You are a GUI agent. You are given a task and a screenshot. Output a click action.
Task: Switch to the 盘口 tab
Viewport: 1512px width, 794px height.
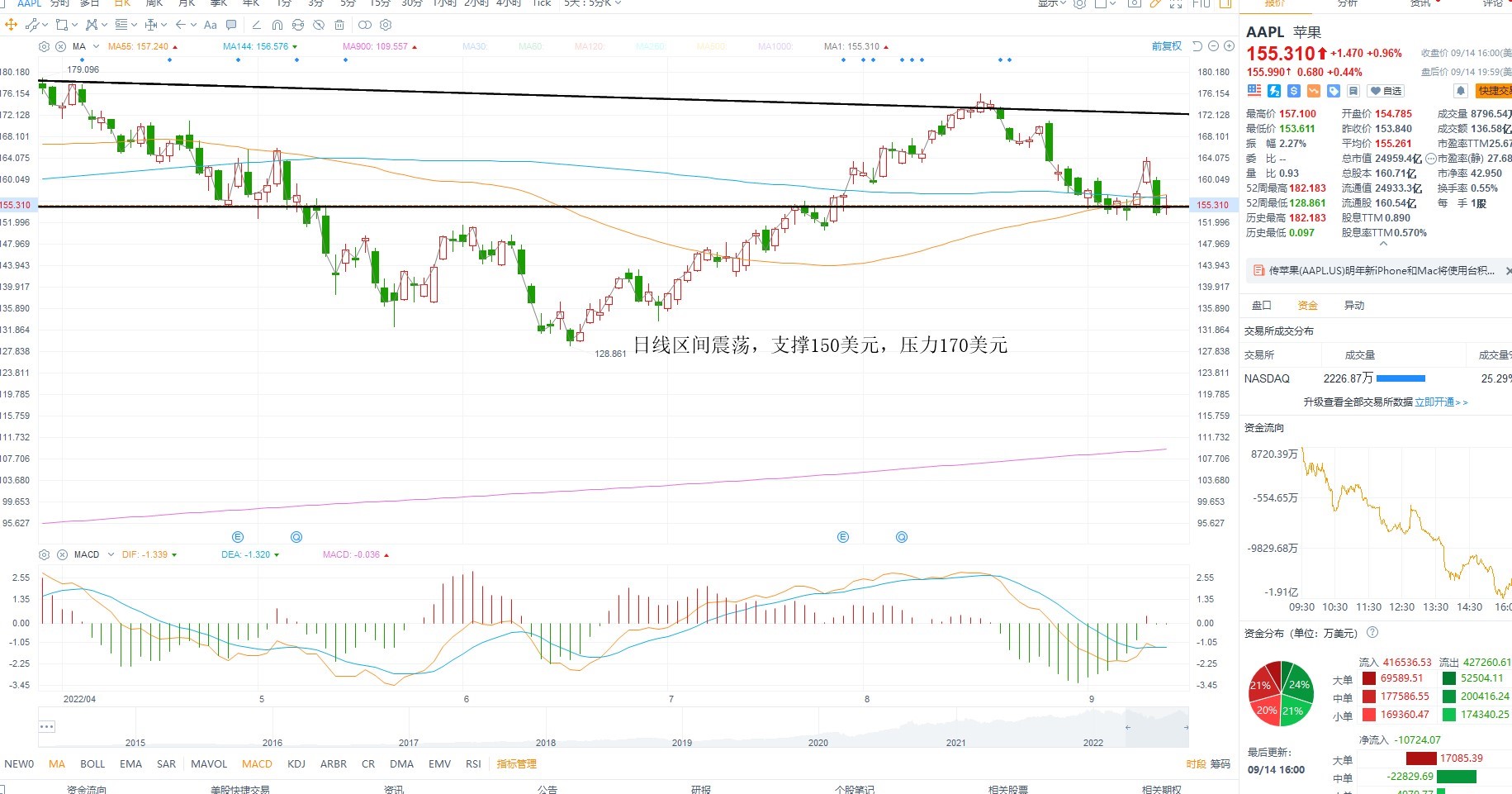[x=1262, y=306]
